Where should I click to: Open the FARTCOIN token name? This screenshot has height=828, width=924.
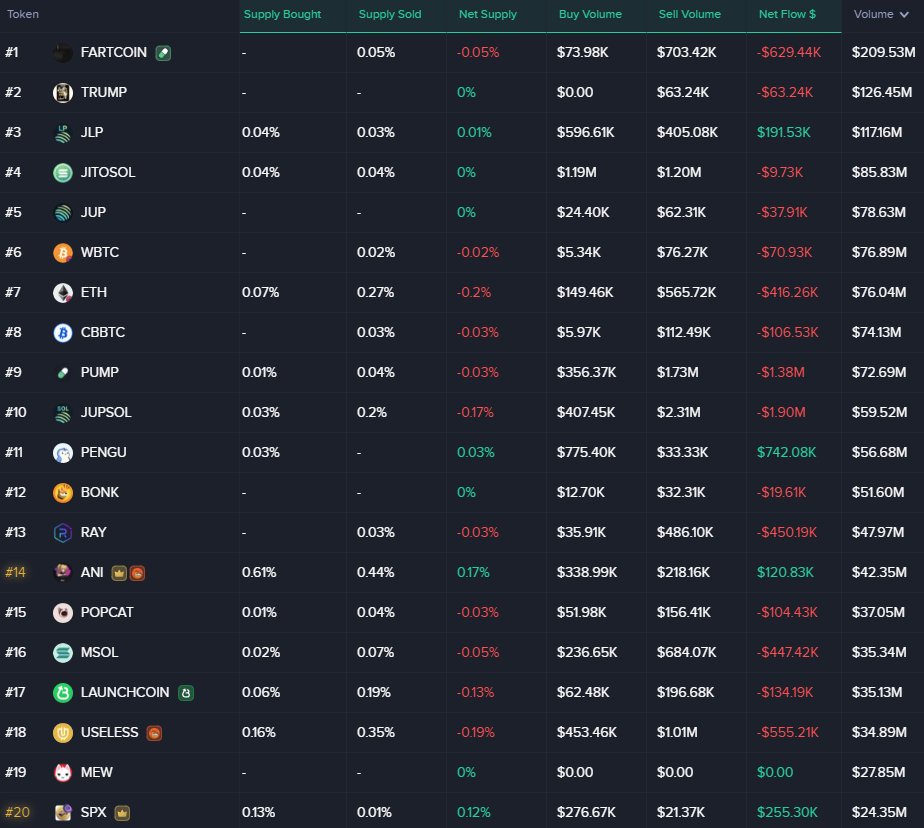click(114, 52)
